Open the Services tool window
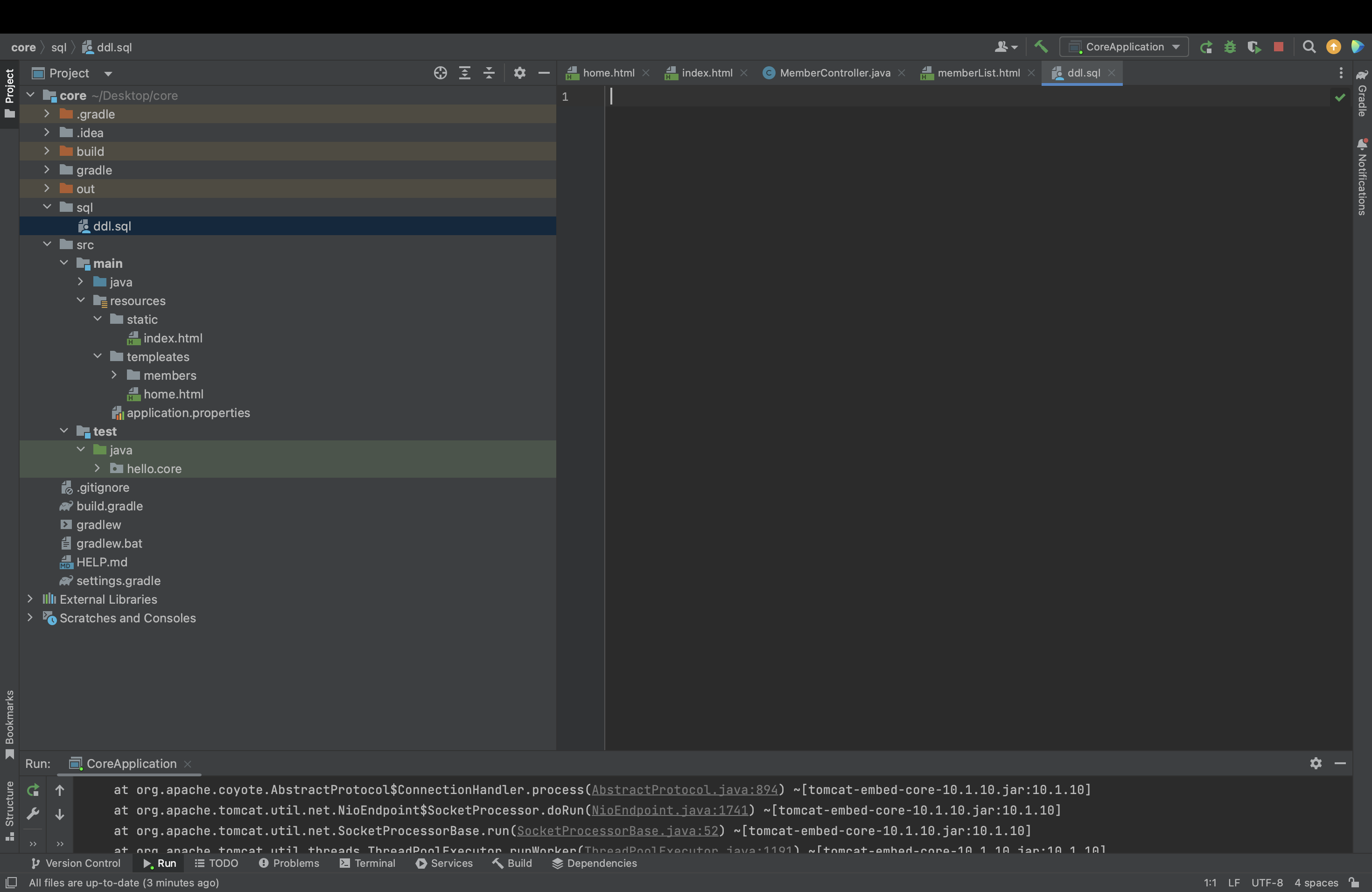 click(444, 863)
